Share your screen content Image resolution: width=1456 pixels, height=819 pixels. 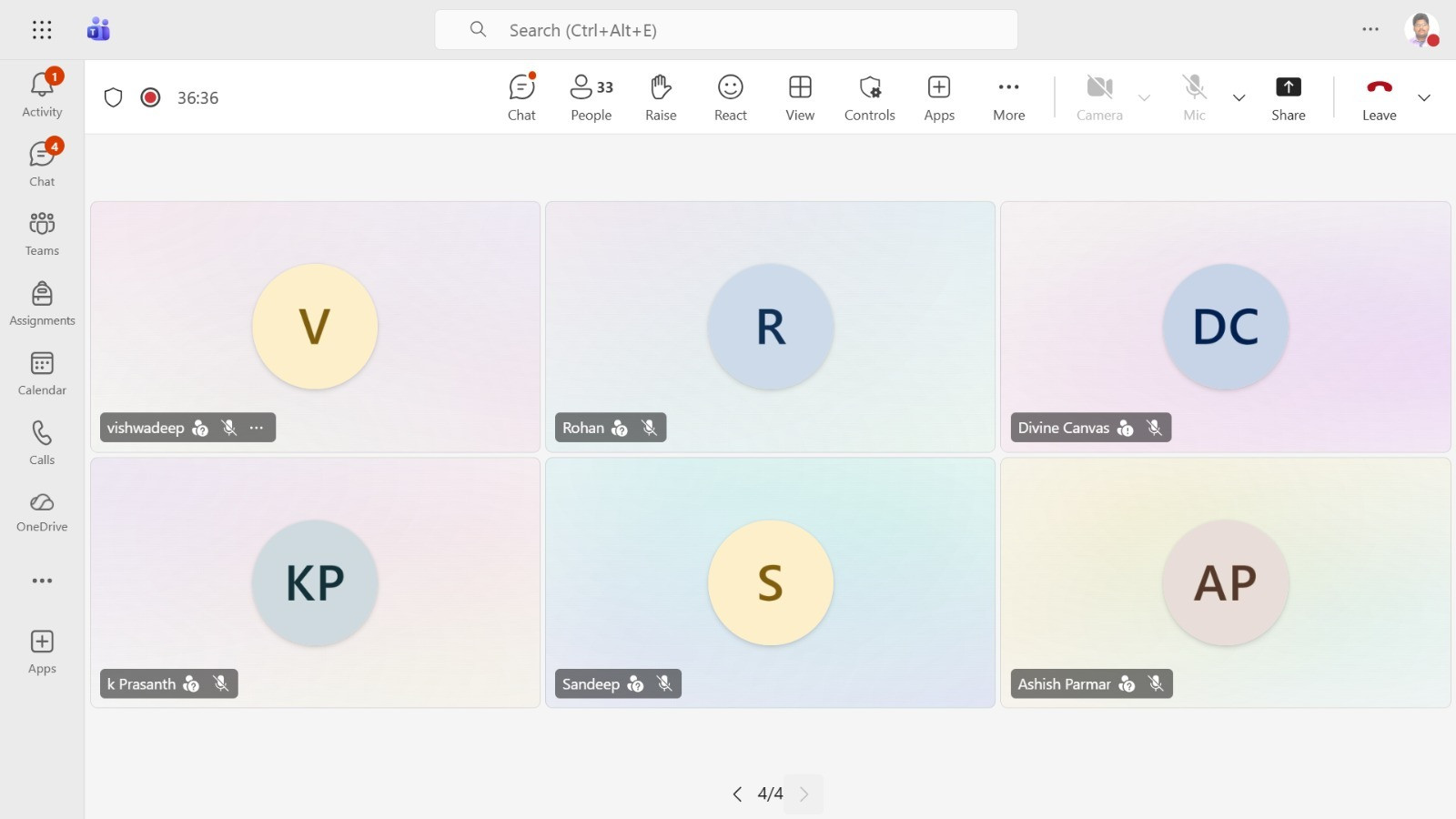[1288, 96]
